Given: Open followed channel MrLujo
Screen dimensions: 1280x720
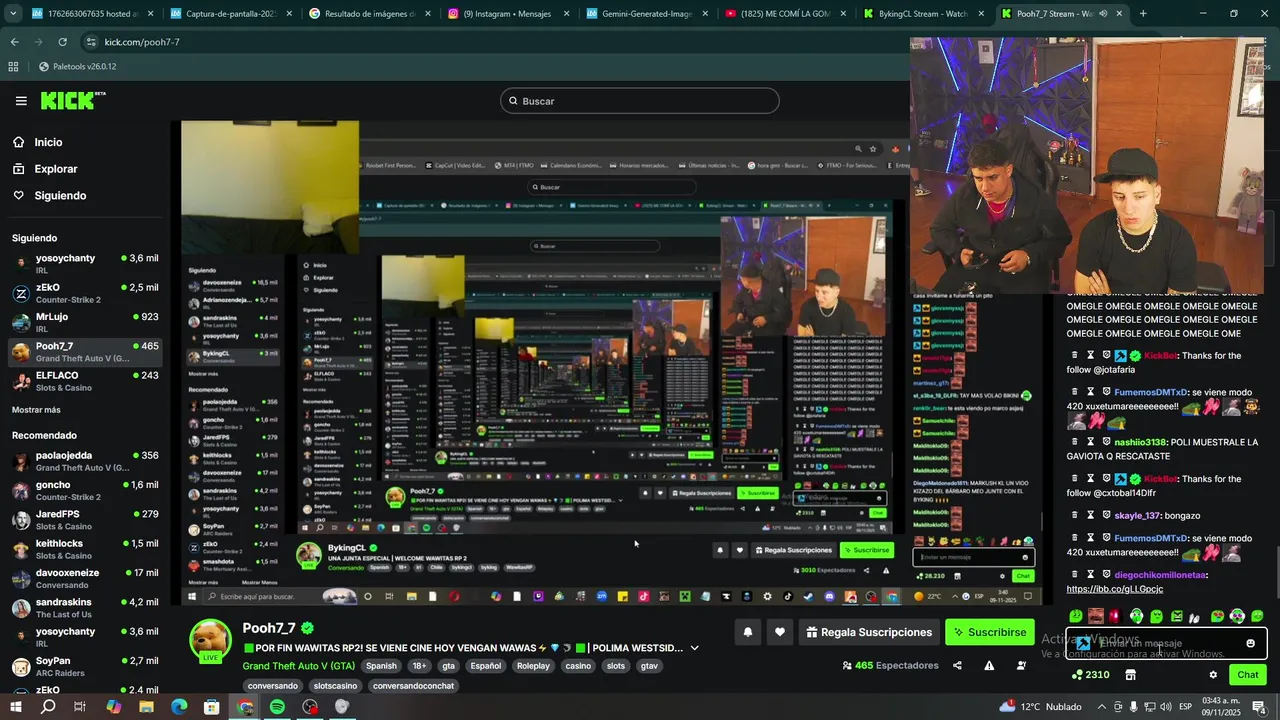Looking at the screenshot, I should 85,322.
